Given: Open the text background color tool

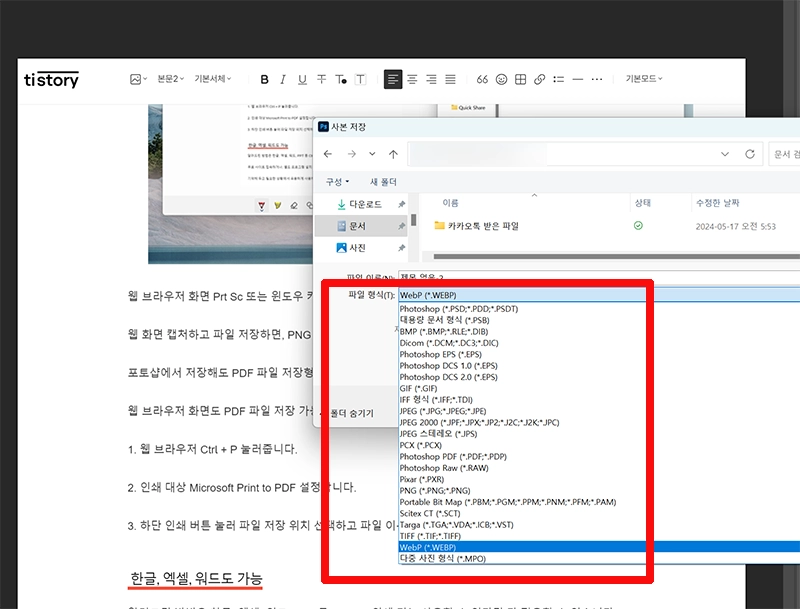Looking at the screenshot, I should coord(360,79).
